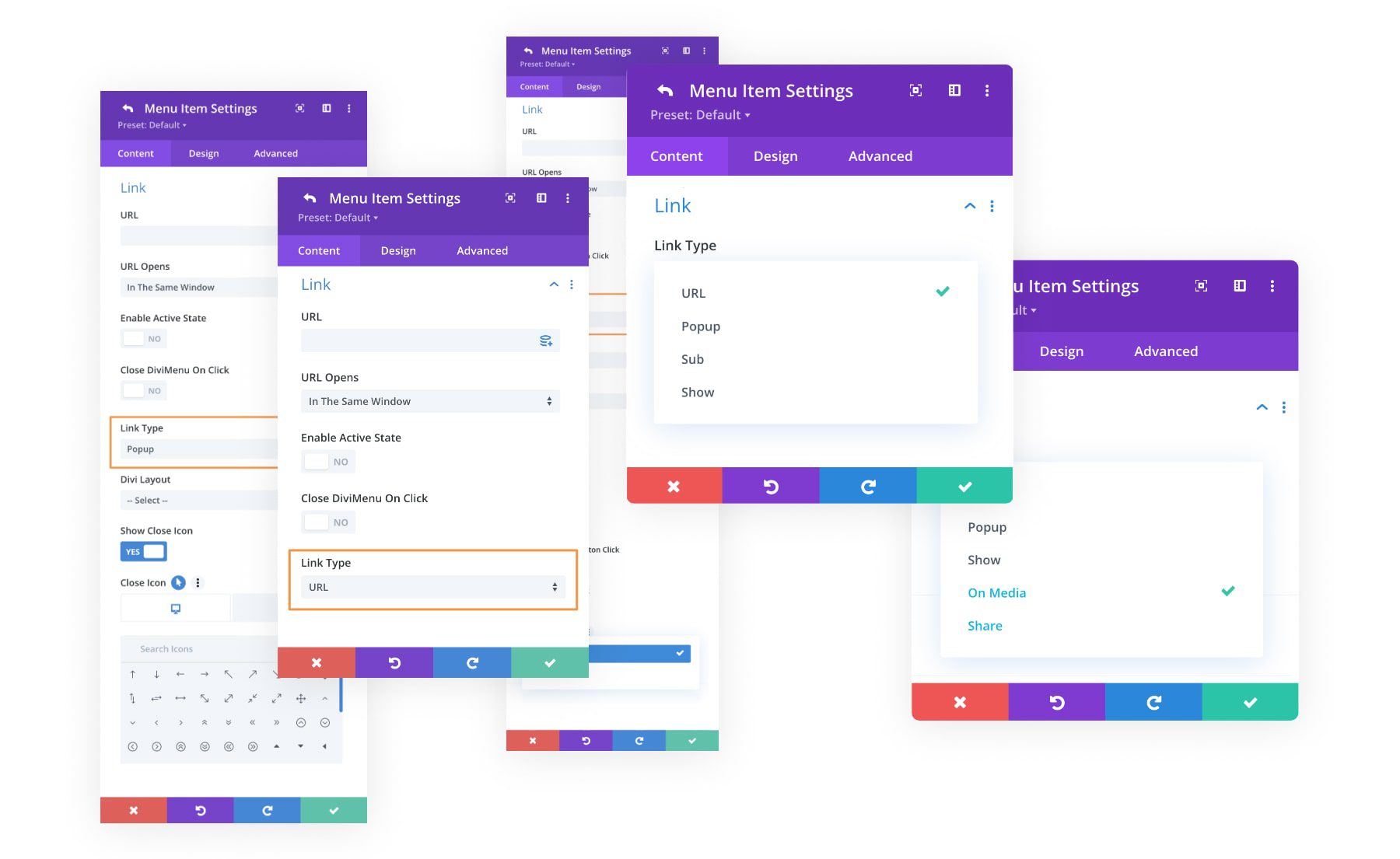
Task: Open URL Opens dropdown with sort arrows
Action: pyautogui.click(x=430, y=401)
